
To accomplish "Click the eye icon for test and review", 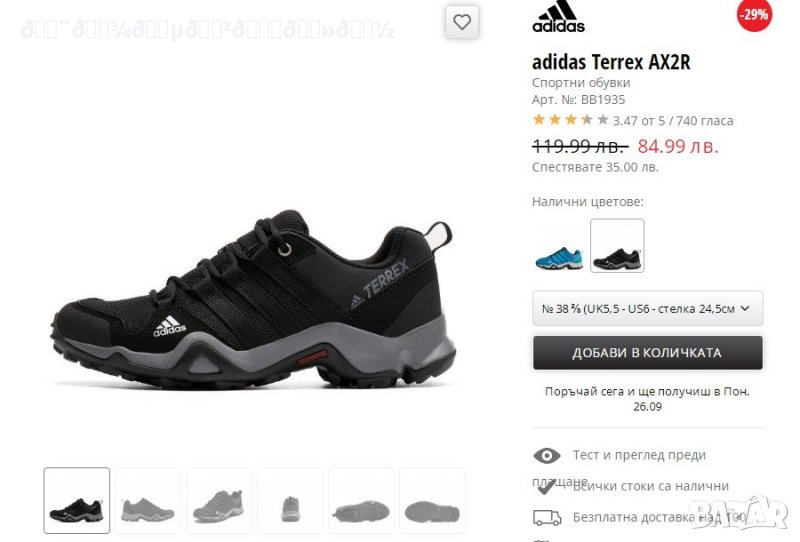I will 546,455.
